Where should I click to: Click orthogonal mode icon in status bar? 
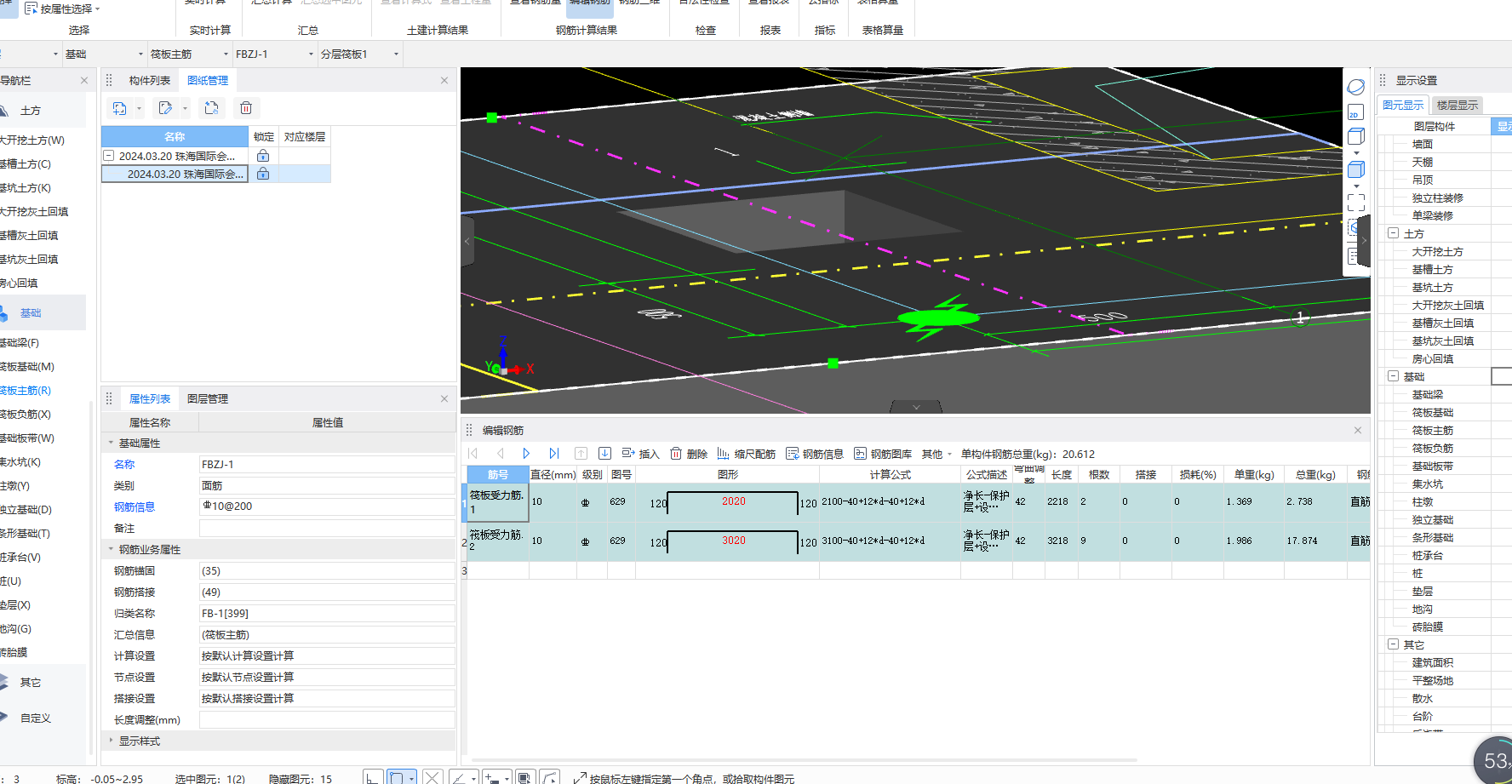tap(372, 777)
